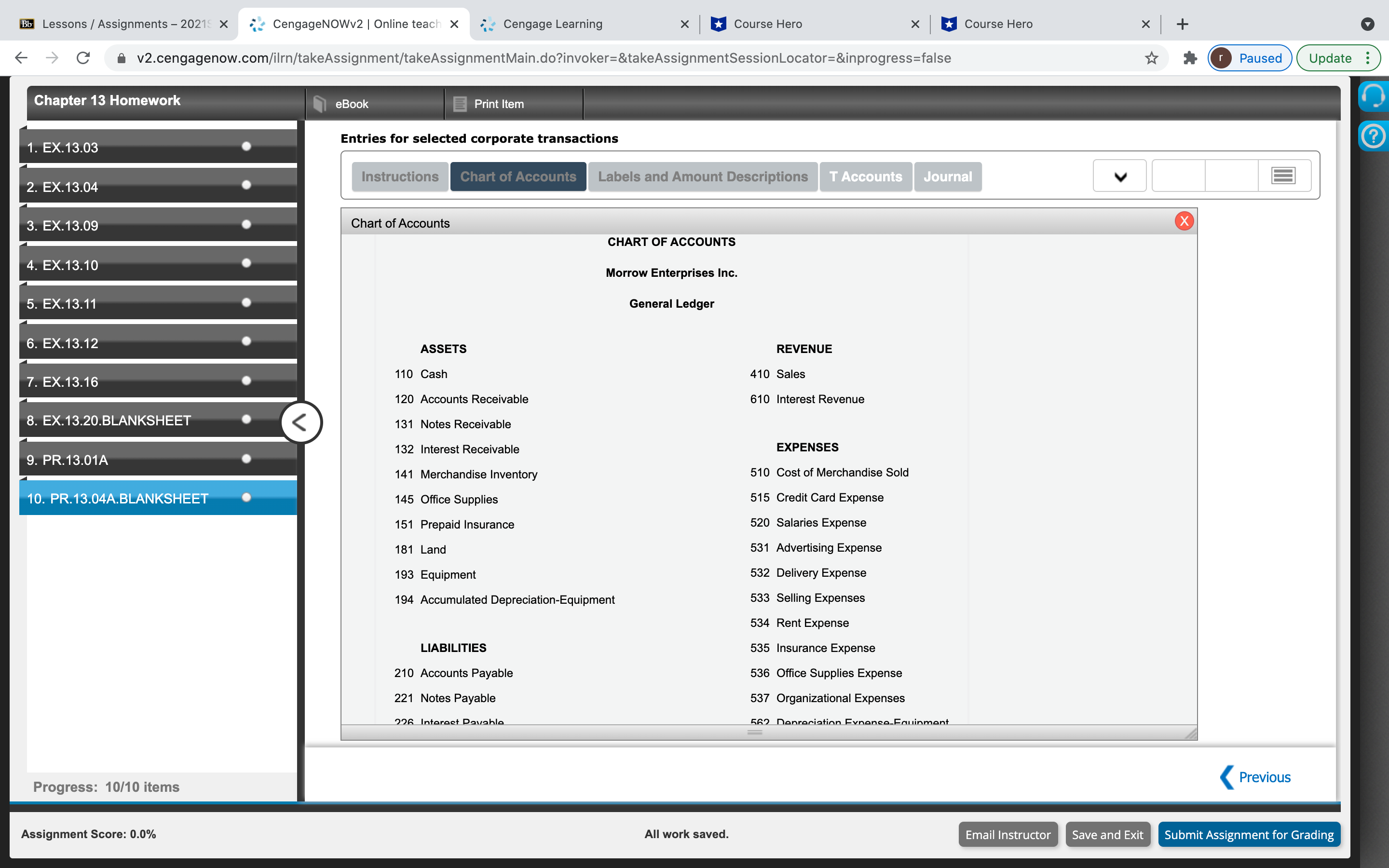1389x868 pixels.
Task: Switch to the Journal tab
Action: pyautogui.click(x=947, y=177)
